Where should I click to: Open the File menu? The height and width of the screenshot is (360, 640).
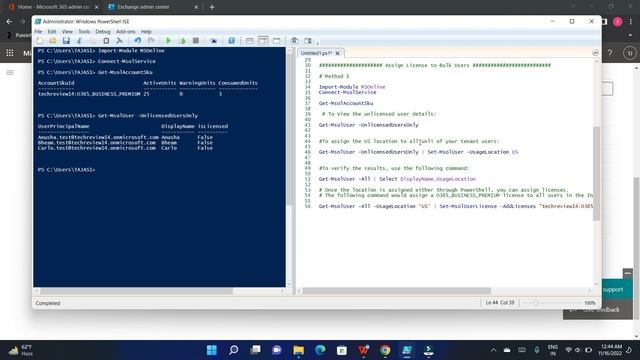point(38,31)
